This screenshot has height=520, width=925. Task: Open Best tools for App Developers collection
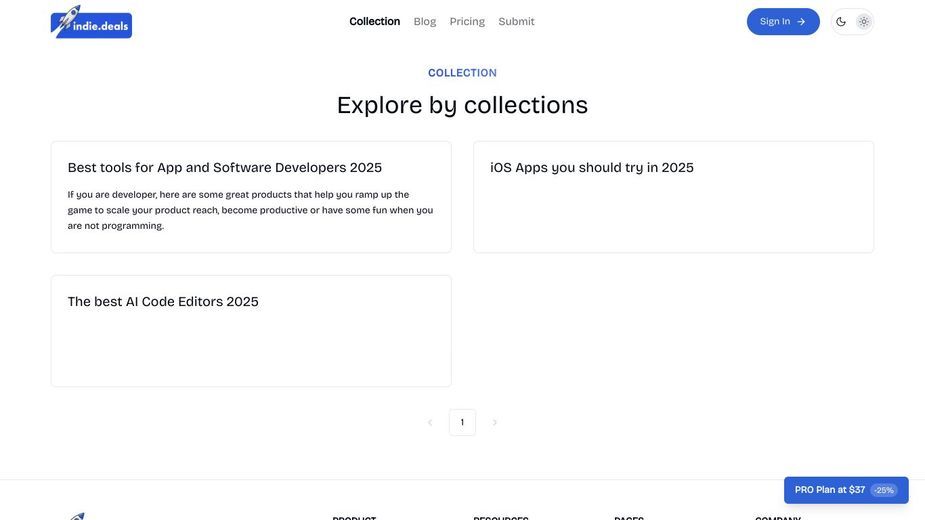pos(251,197)
